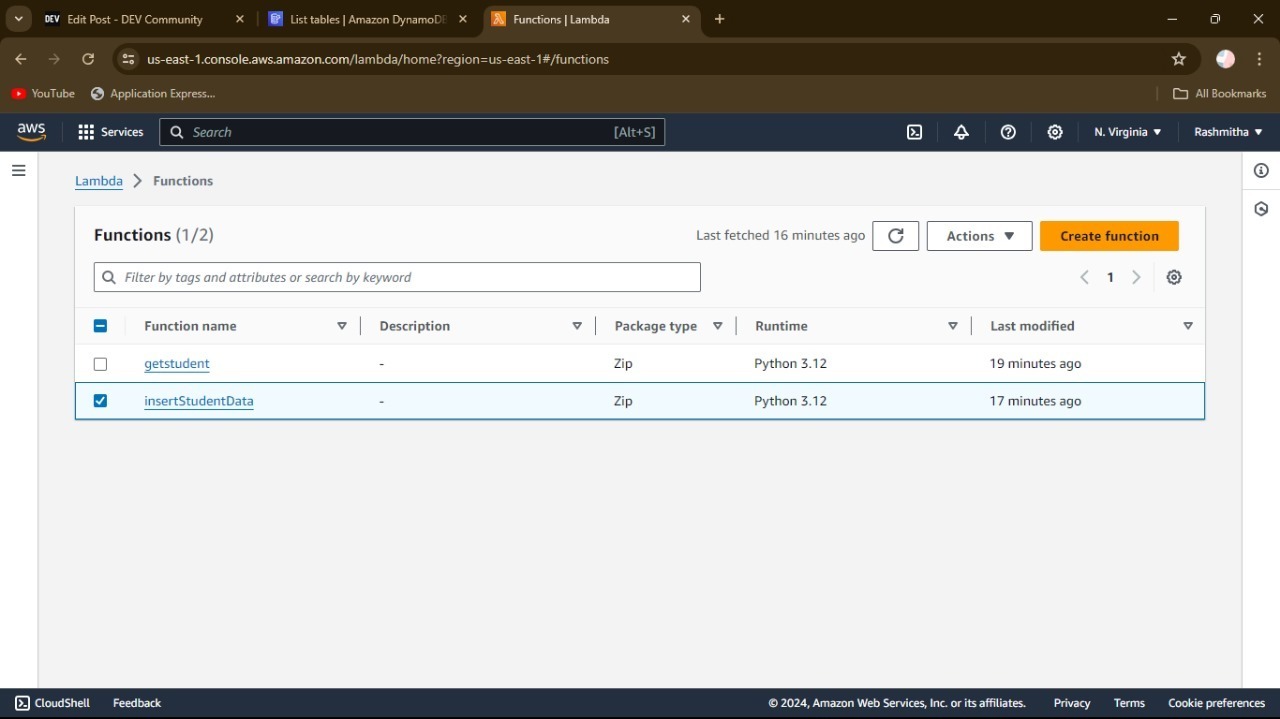This screenshot has height=719, width=1280.
Task: Open CloudShell from the footer
Action: (x=52, y=703)
